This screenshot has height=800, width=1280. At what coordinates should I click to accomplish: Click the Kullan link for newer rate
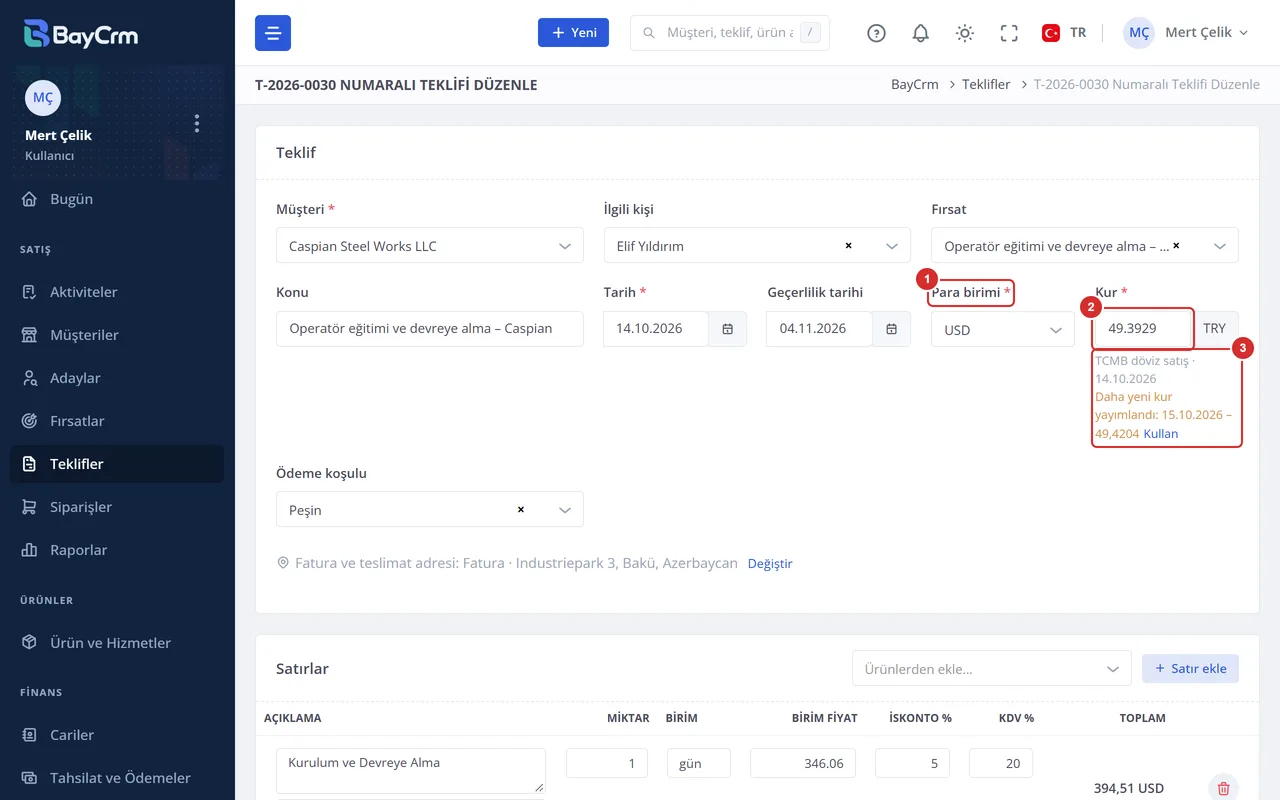(x=1161, y=433)
